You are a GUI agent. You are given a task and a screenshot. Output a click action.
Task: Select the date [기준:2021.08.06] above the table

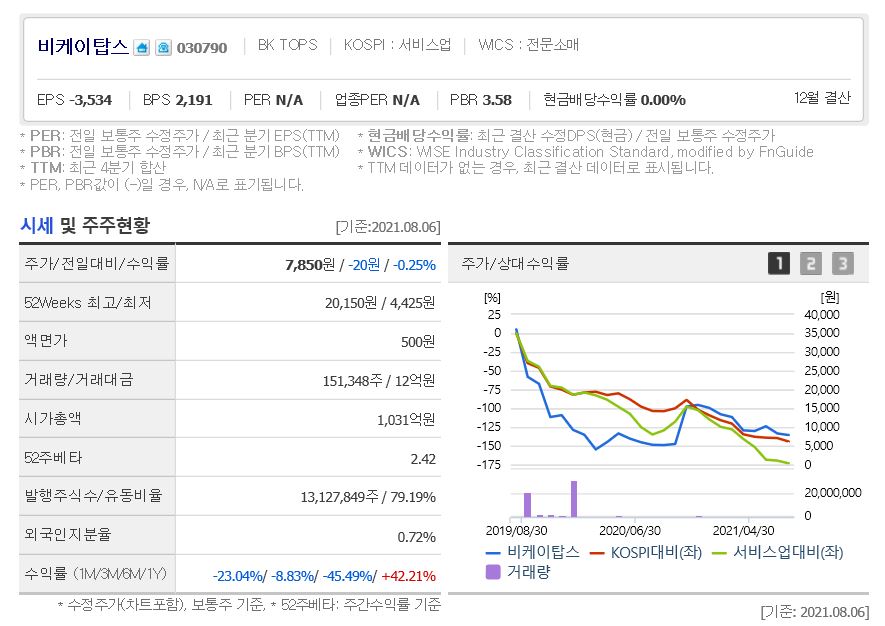(388, 227)
